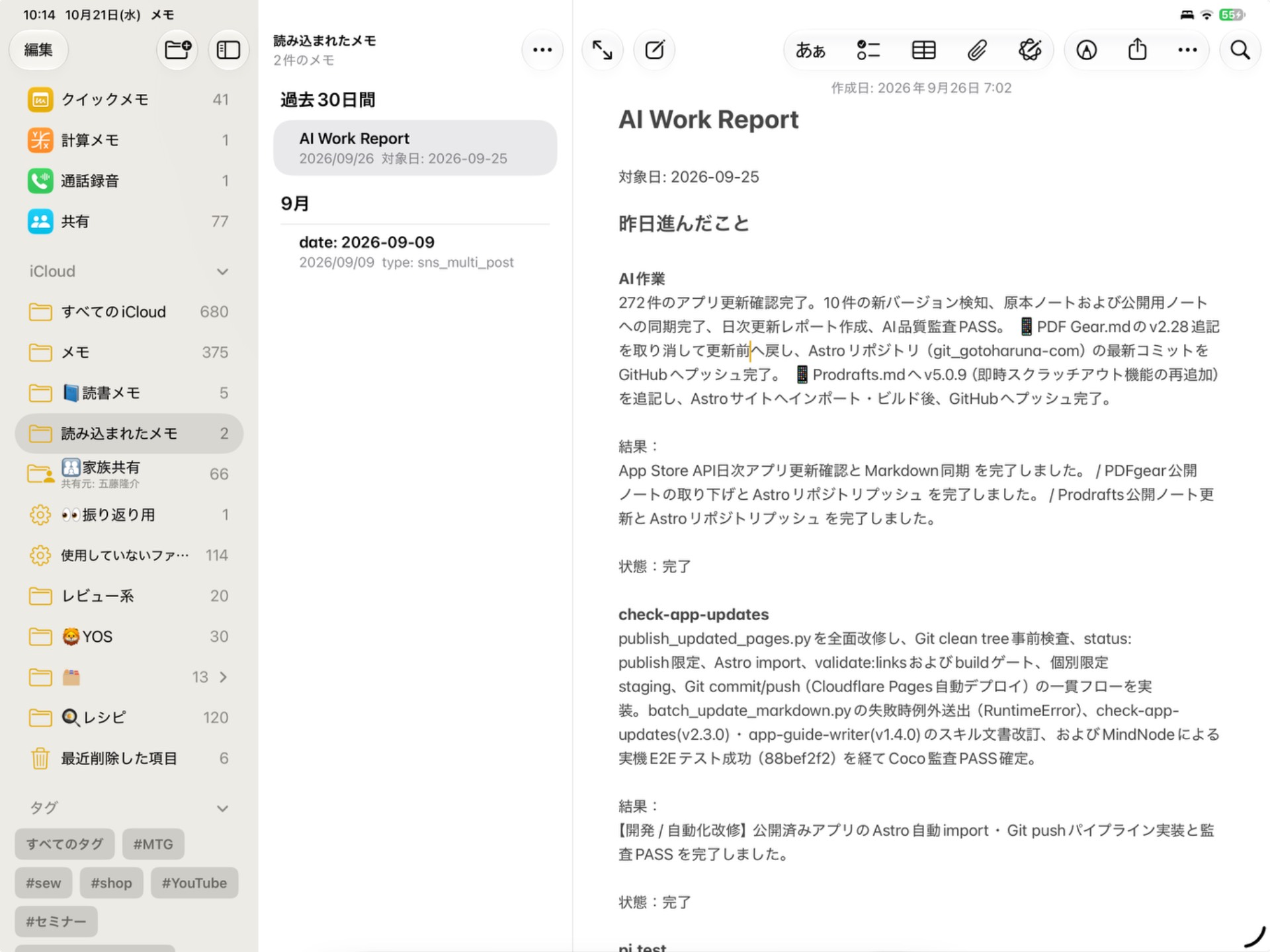Expand the folder with 13 notes chevron
This screenshot has height=952, width=1270.
(224, 677)
